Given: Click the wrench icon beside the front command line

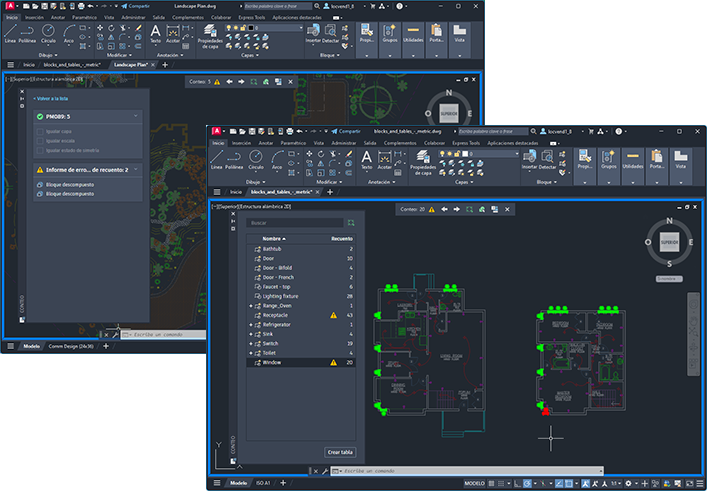Looking at the screenshot, I should tap(325, 472).
